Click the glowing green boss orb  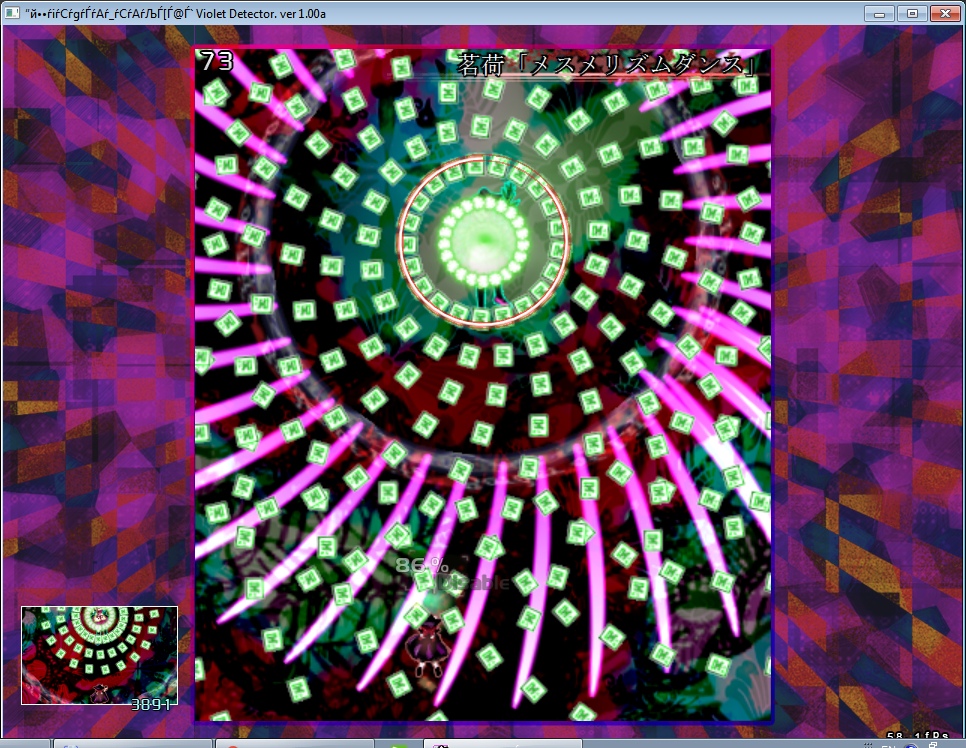point(484,240)
